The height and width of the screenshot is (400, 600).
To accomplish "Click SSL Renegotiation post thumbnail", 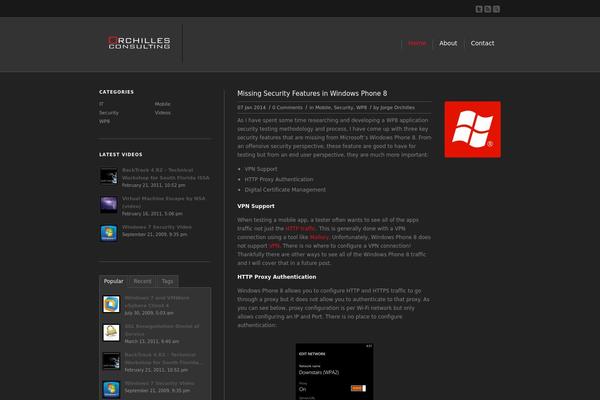I will tap(111, 333).
